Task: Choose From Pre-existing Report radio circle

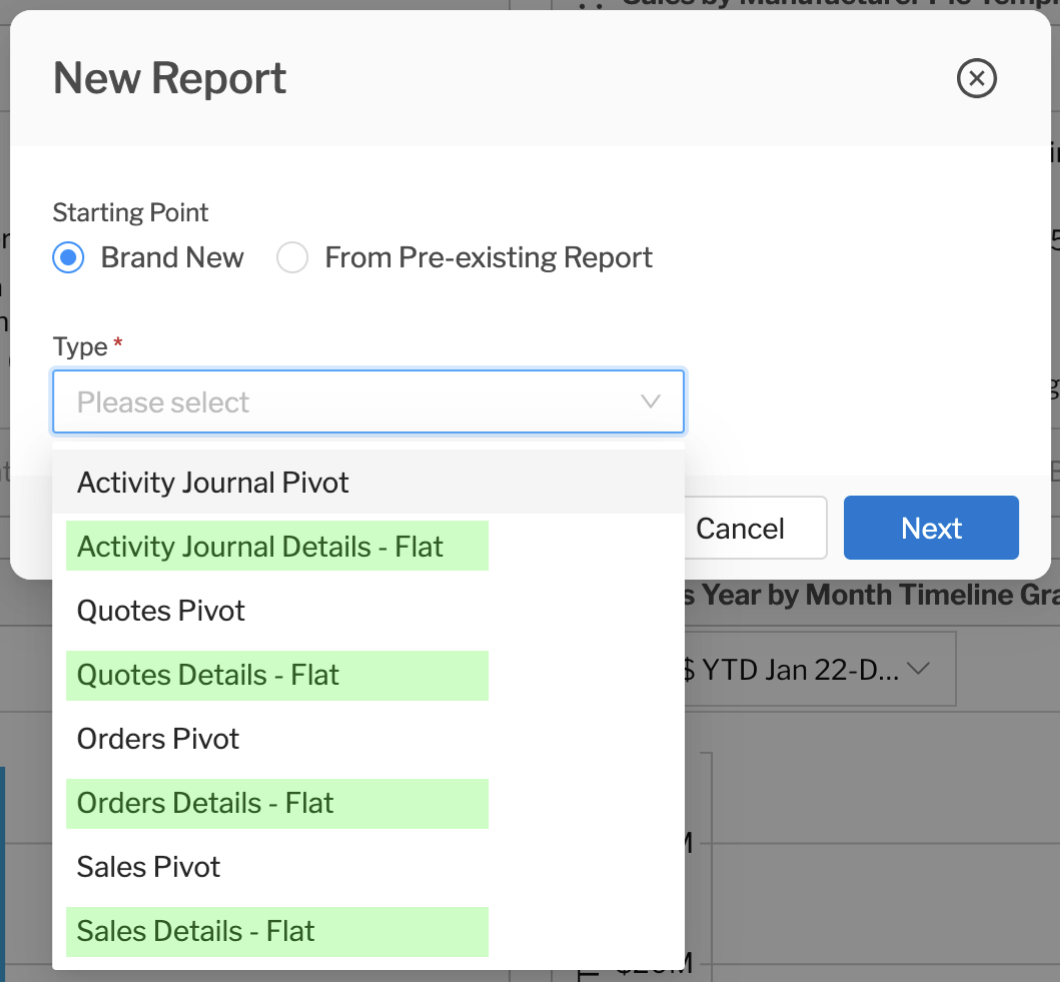Action: (292, 258)
